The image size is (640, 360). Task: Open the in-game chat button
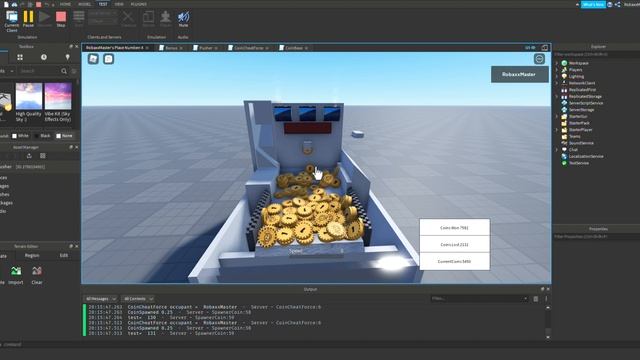coord(109,59)
